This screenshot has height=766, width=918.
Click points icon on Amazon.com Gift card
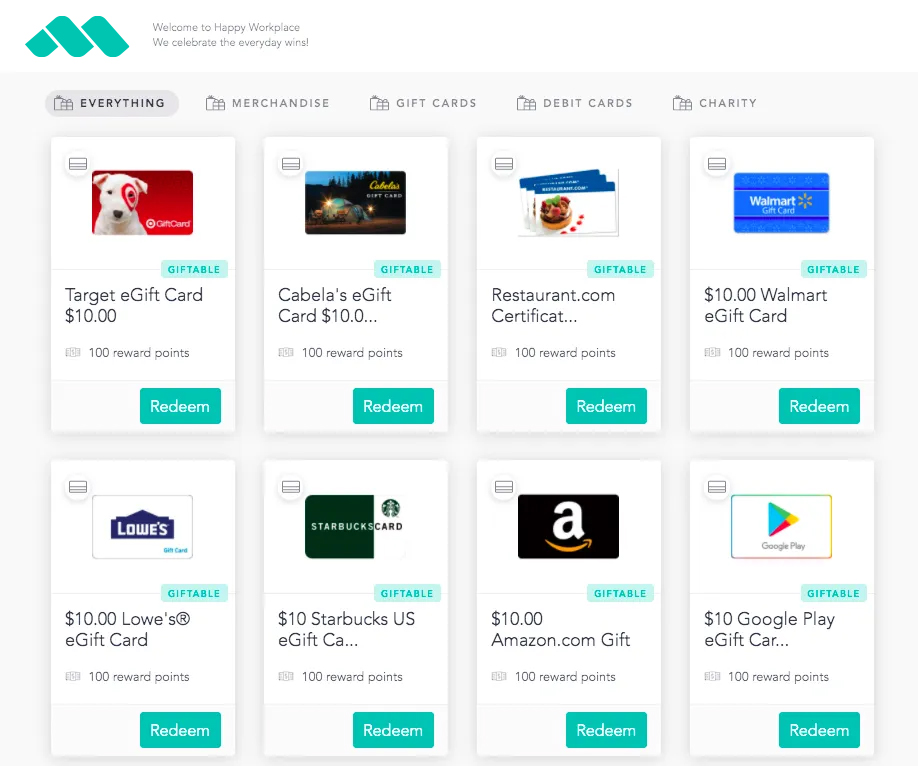(x=499, y=676)
